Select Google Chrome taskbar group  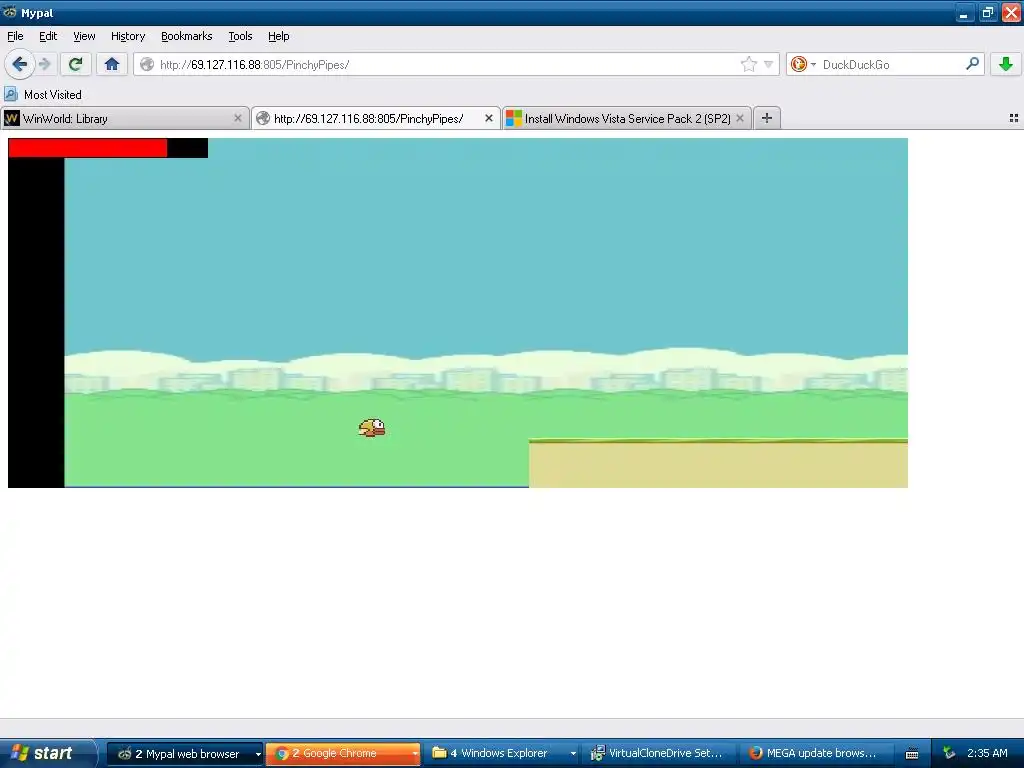tap(343, 754)
